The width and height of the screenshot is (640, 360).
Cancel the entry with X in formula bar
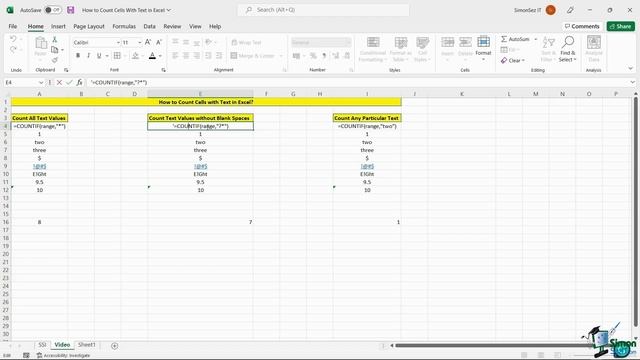(59, 82)
